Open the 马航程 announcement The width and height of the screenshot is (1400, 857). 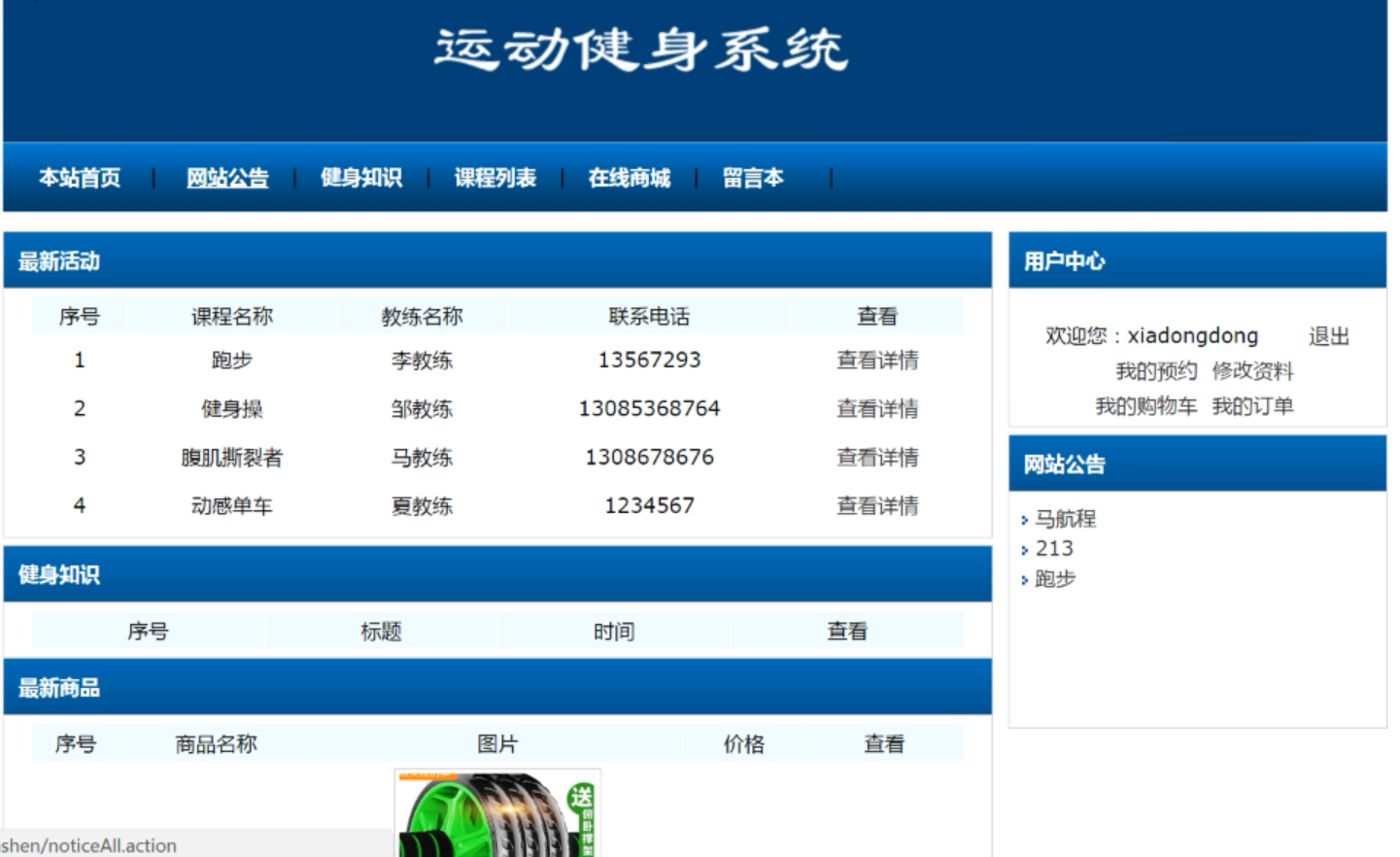(x=1066, y=519)
